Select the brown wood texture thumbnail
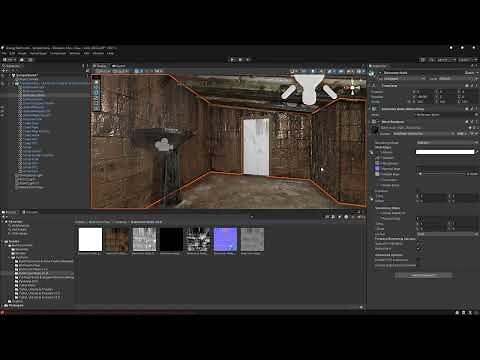The width and height of the screenshot is (480, 360). tap(117, 239)
